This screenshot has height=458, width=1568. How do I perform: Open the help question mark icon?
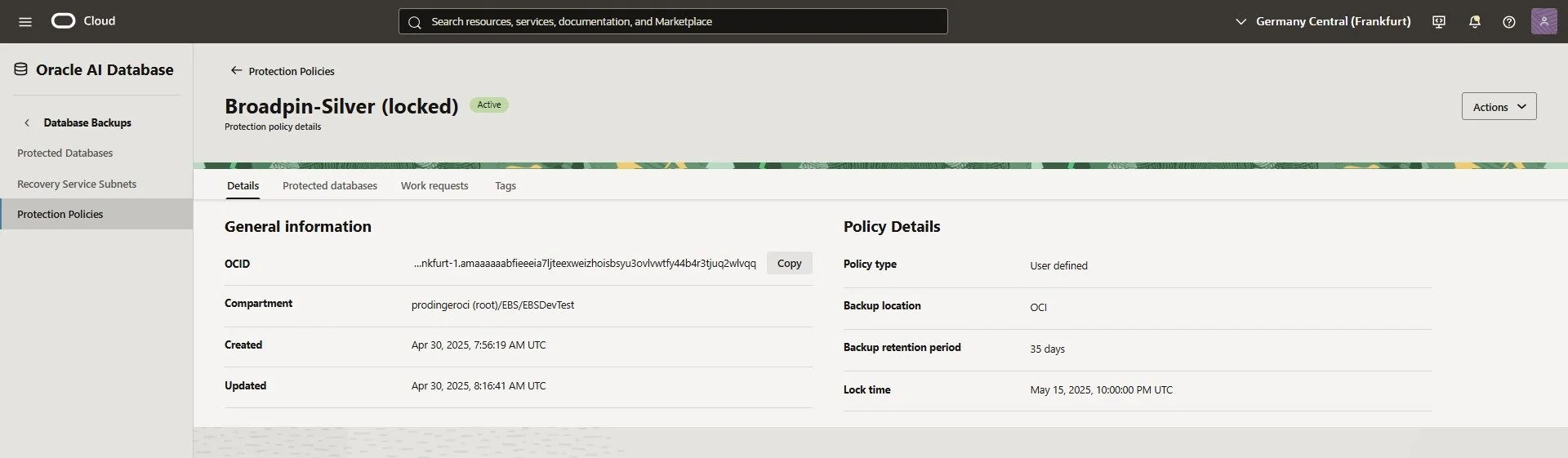point(1509,22)
